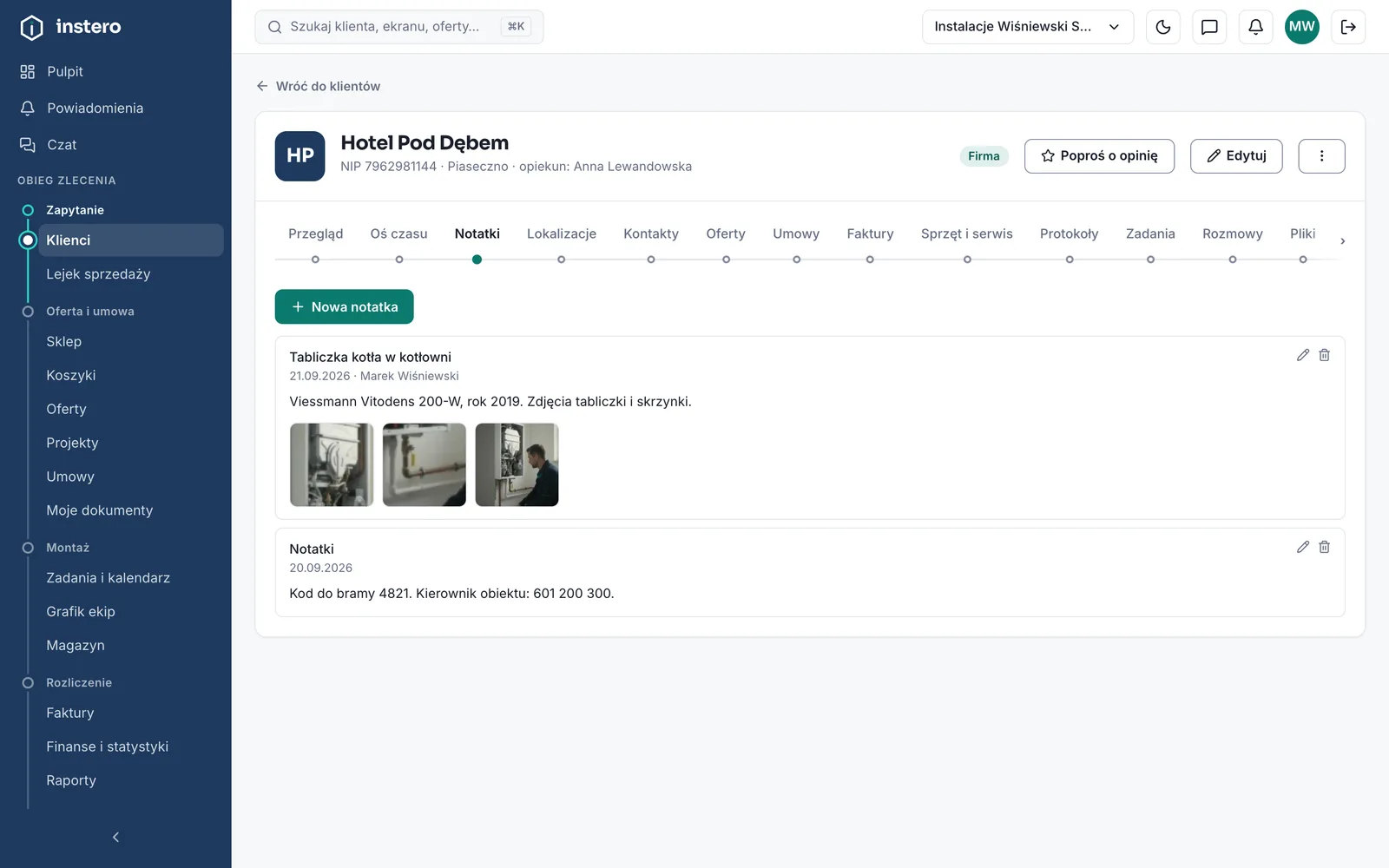This screenshot has width=1389, height=868.
Task: Open the Faktury tab
Action: tap(870, 234)
